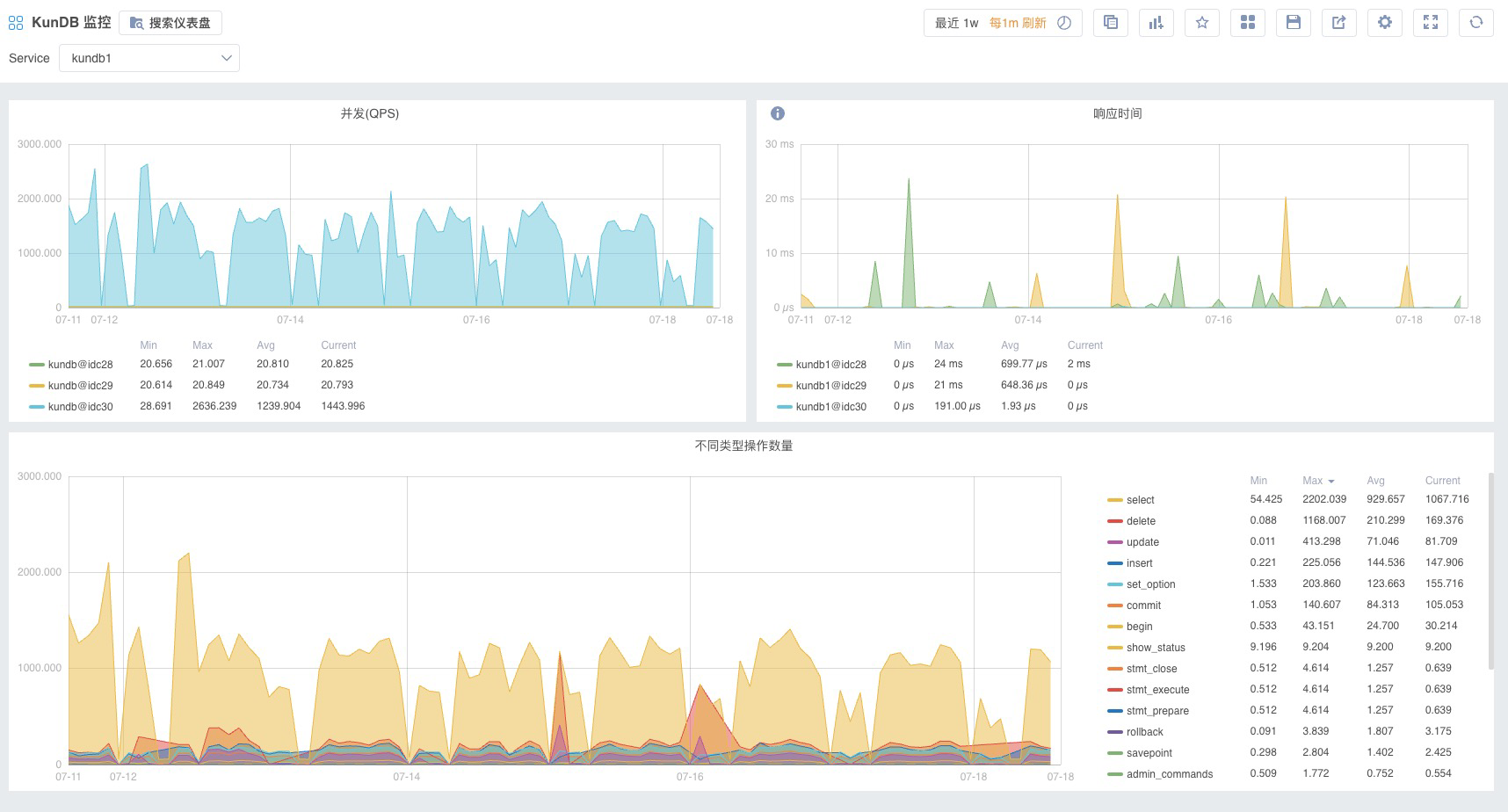Refresh the dashboard manually
The height and width of the screenshot is (812, 1508).
(x=1476, y=23)
